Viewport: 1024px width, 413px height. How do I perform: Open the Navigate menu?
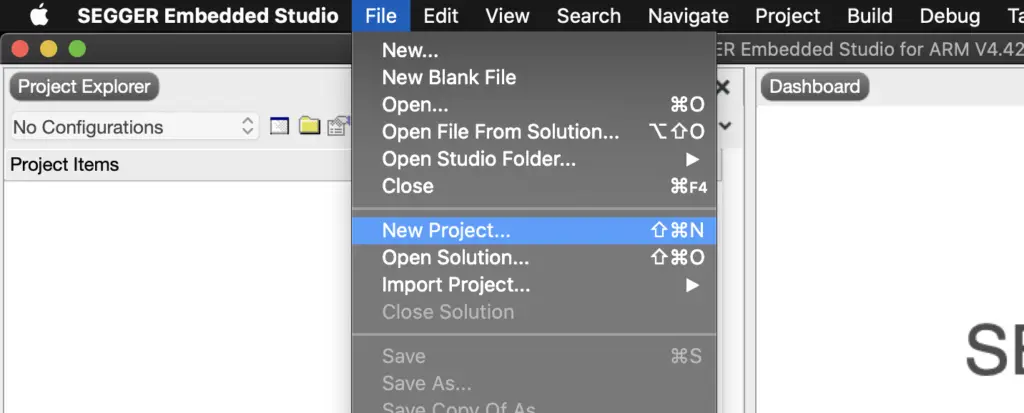(x=688, y=16)
